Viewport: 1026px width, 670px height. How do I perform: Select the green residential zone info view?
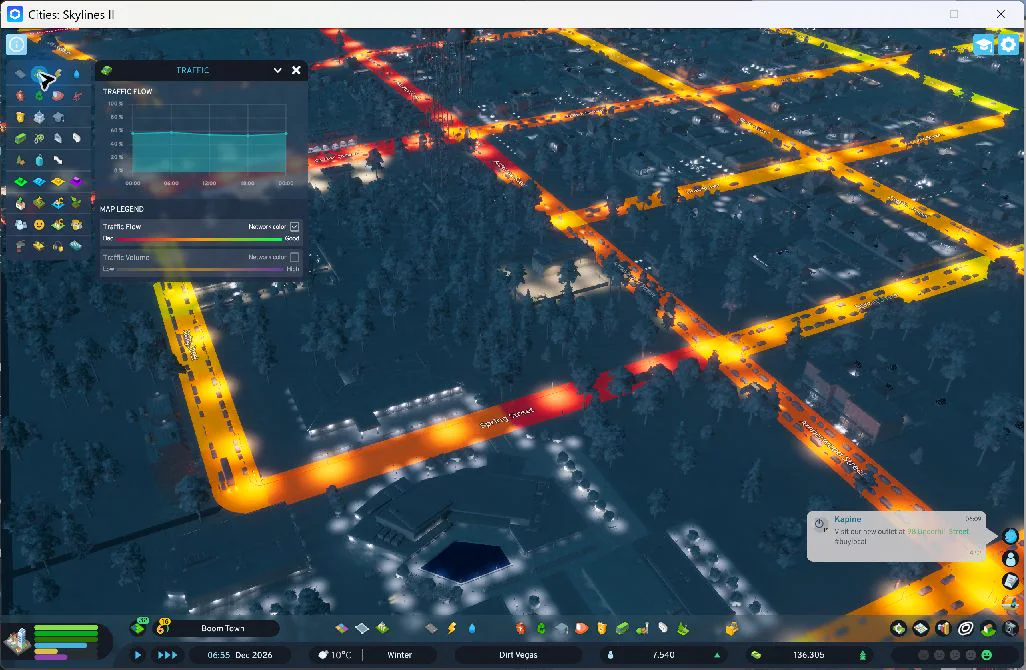coord(20,181)
